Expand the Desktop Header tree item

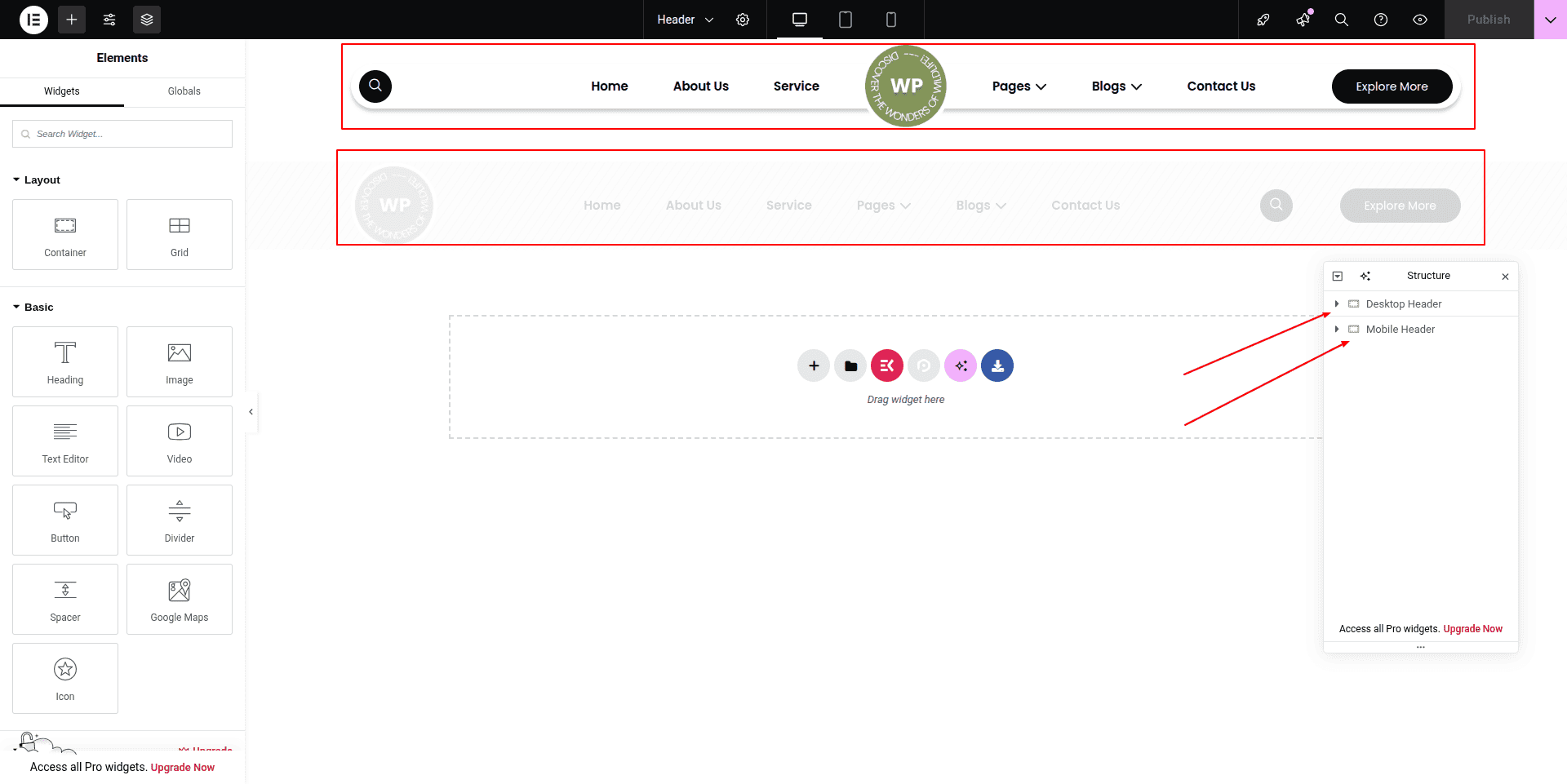(x=1337, y=303)
